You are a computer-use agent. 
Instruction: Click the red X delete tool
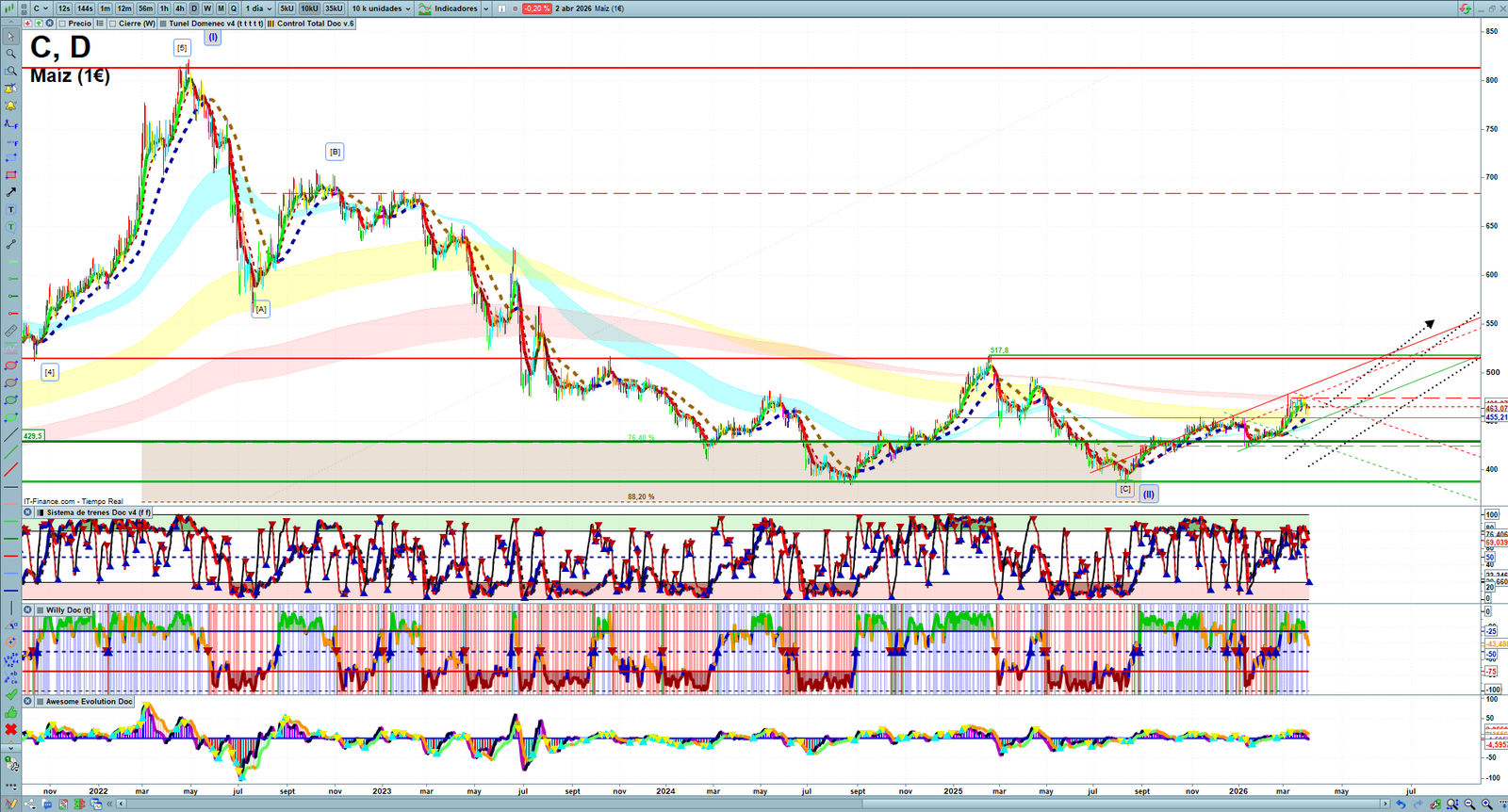click(11, 729)
